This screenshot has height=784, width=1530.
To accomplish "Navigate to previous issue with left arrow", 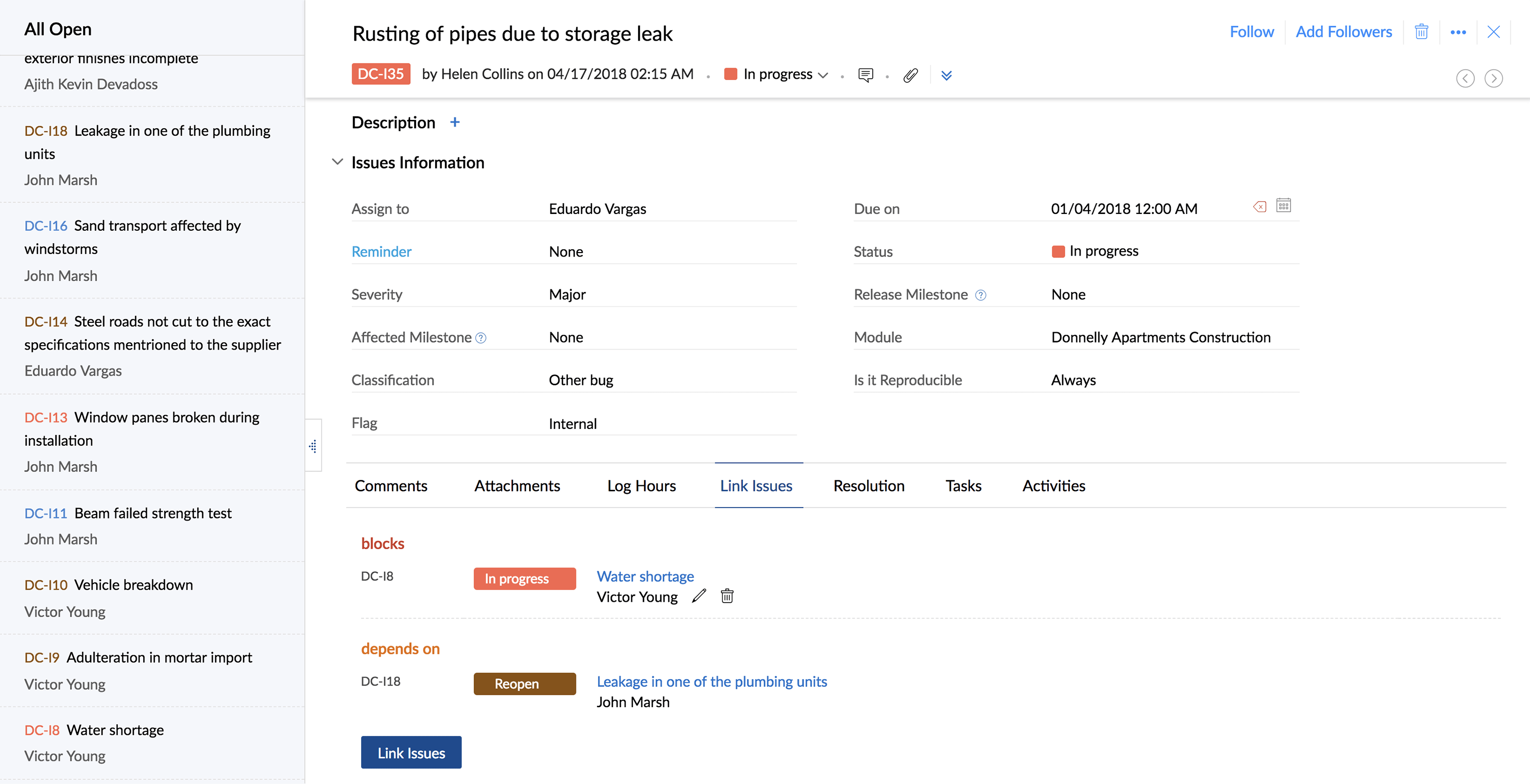I will pyautogui.click(x=1465, y=78).
